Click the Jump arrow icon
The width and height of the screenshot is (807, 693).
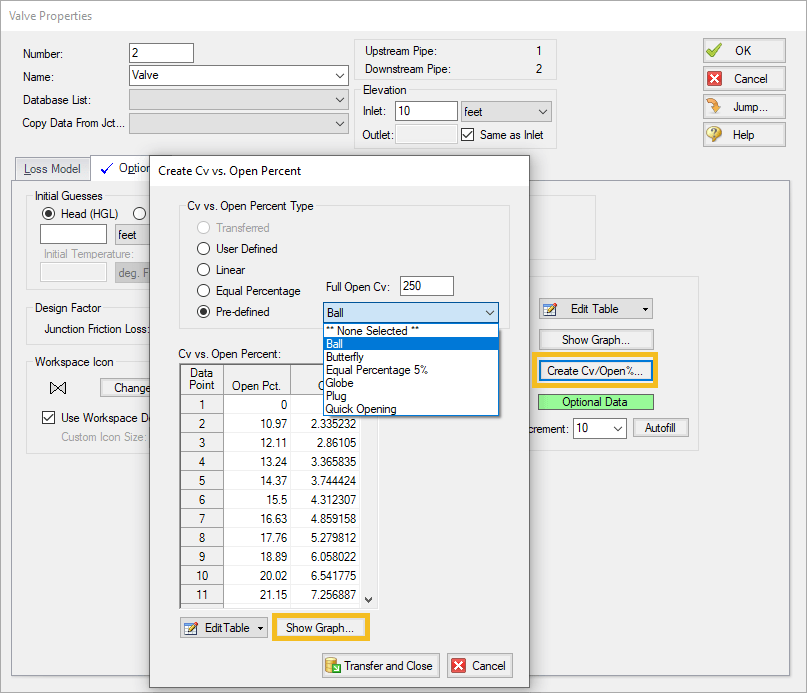[714, 107]
